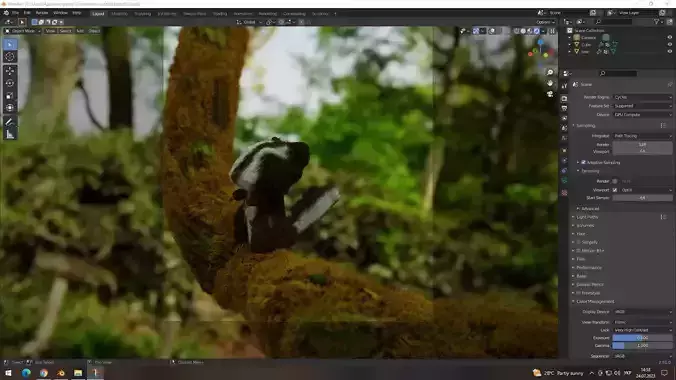Open the Tool tab in Properties editor

click(x=564, y=86)
